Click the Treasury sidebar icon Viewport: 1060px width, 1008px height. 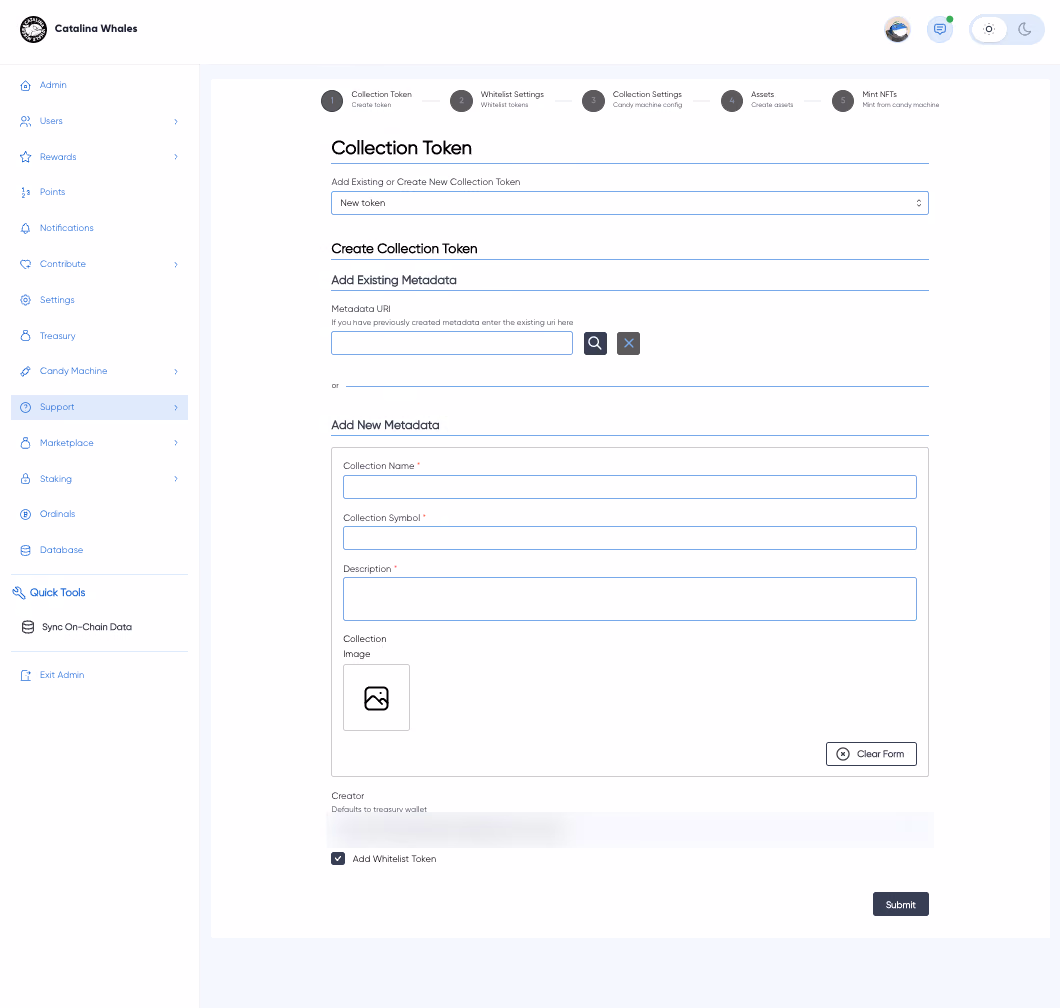point(26,336)
